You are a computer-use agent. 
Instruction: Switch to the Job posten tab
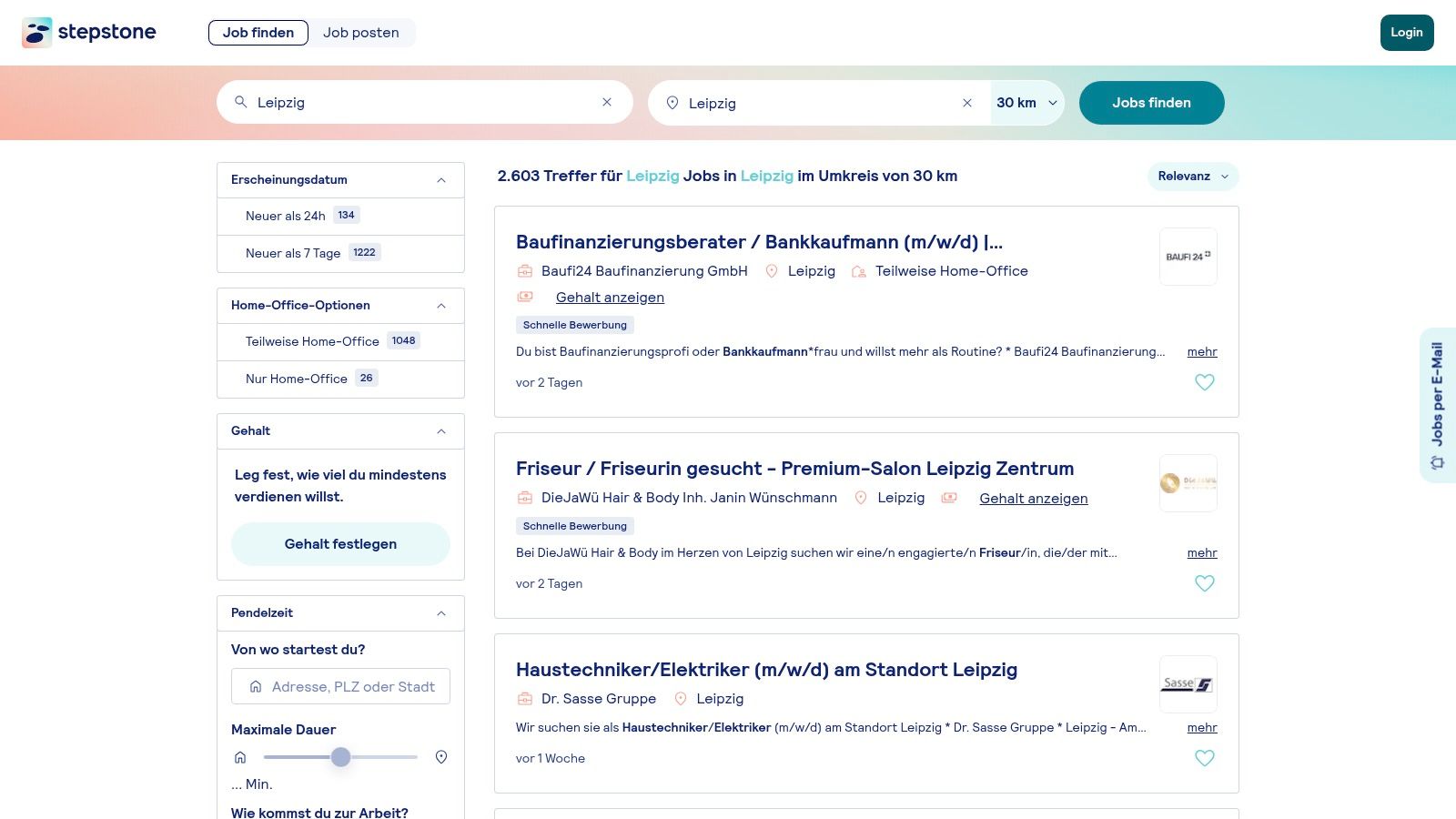(361, 33)
